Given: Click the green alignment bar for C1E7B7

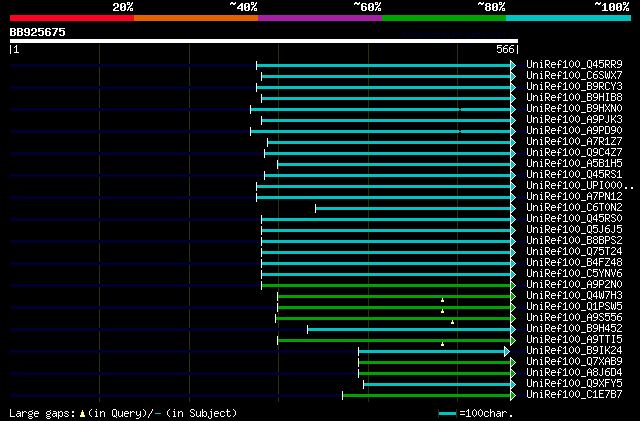Looking at the screenshot, I should (427, 396).
